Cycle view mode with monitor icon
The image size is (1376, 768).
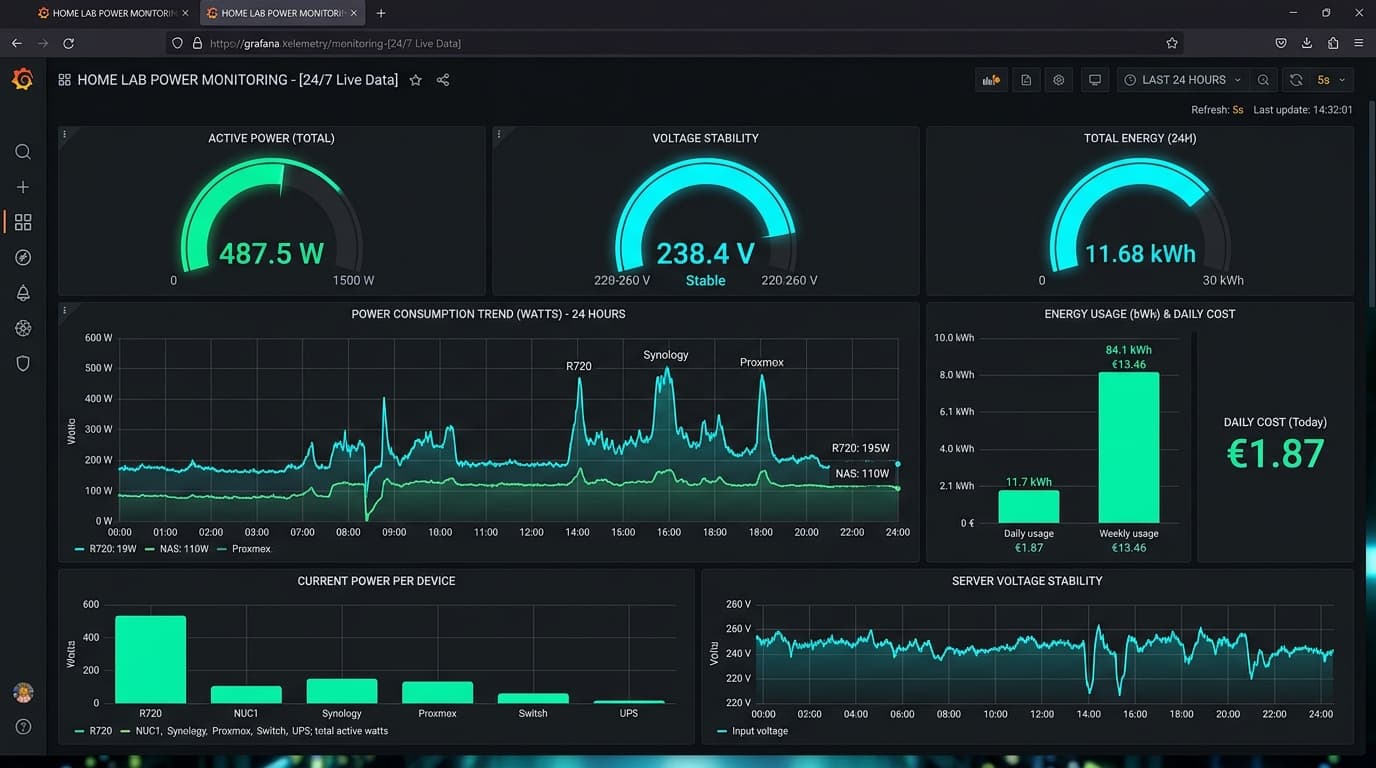pyautogui.click(x=1095, y=80)
